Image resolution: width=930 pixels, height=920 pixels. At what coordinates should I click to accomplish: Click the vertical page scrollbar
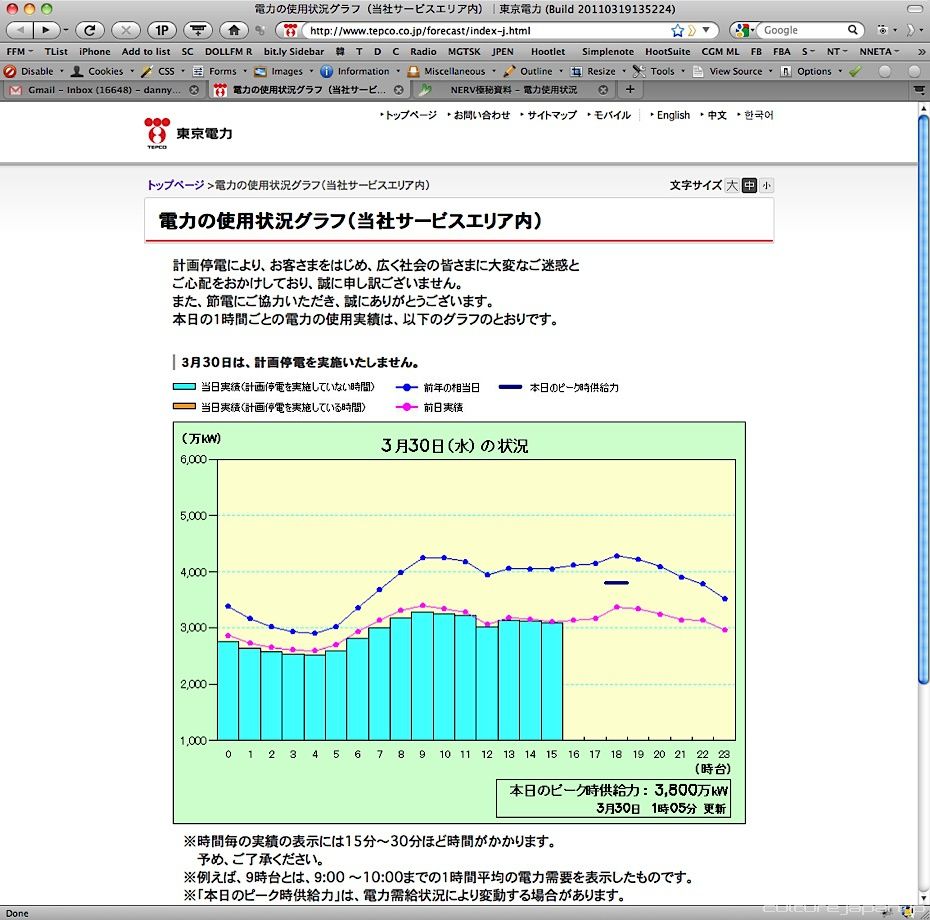(x=922, y=400)
